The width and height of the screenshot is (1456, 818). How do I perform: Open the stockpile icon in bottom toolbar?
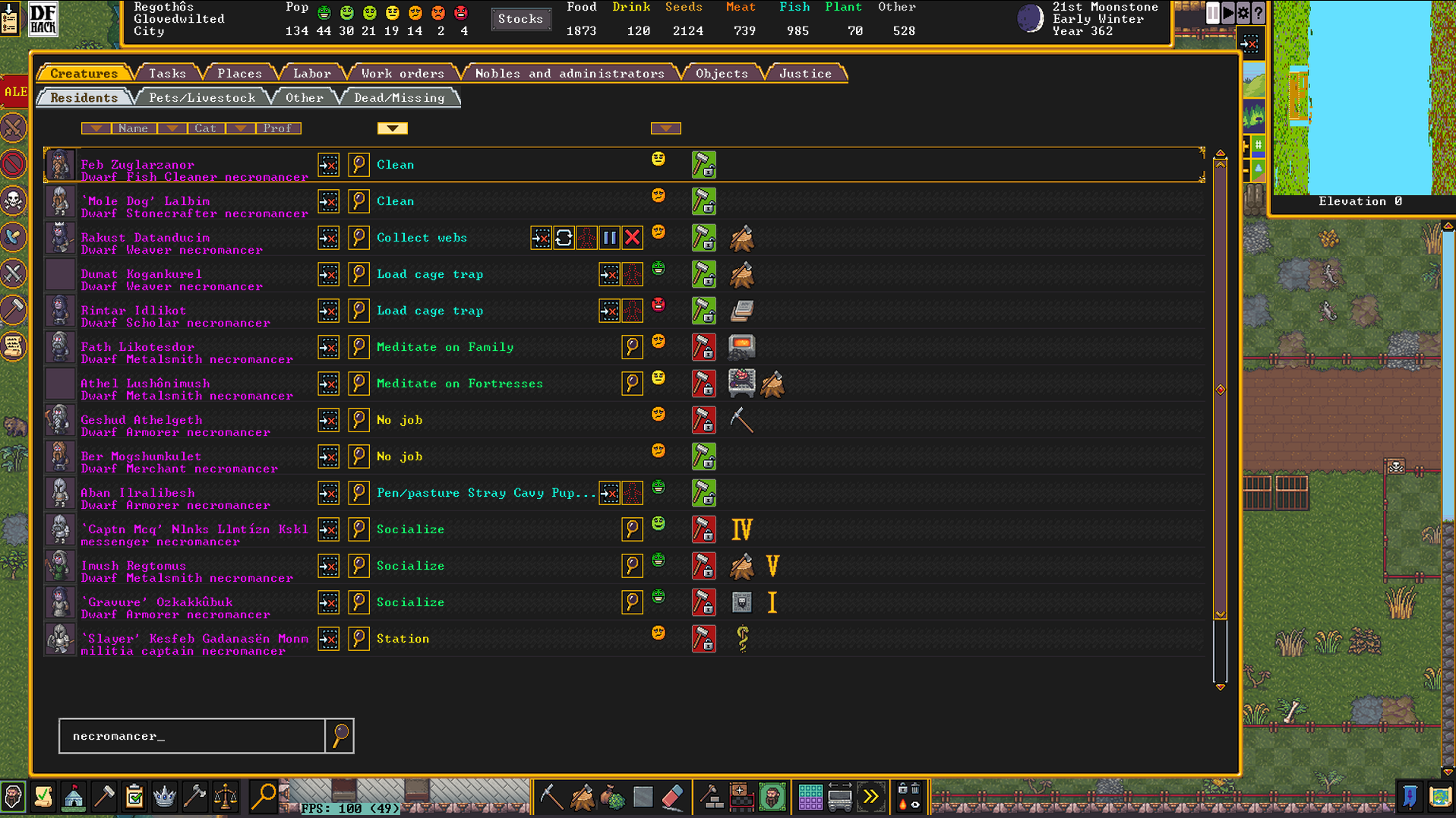(742, 797)
